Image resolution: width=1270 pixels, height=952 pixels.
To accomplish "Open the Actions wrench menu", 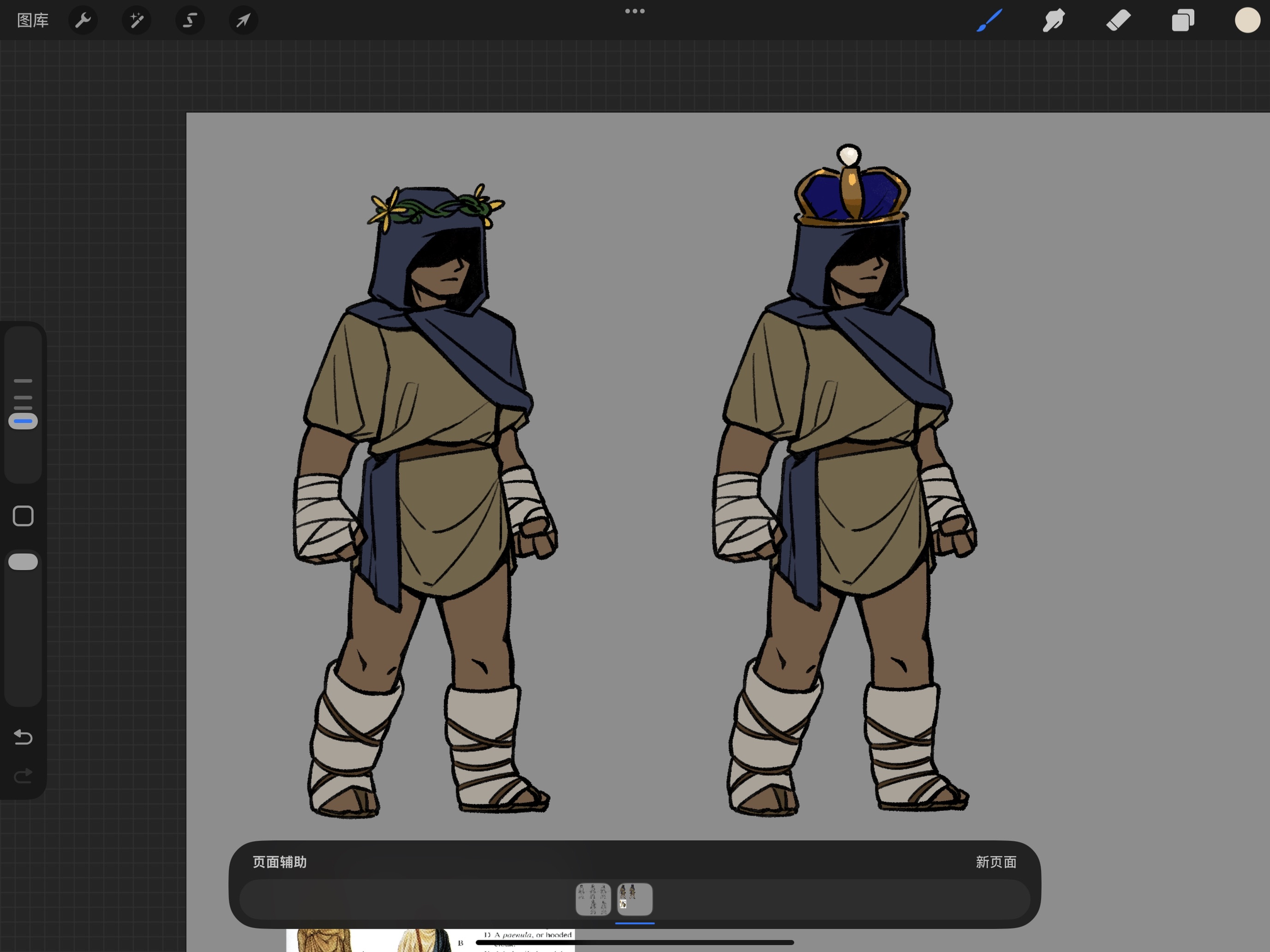I will [83, 21].
